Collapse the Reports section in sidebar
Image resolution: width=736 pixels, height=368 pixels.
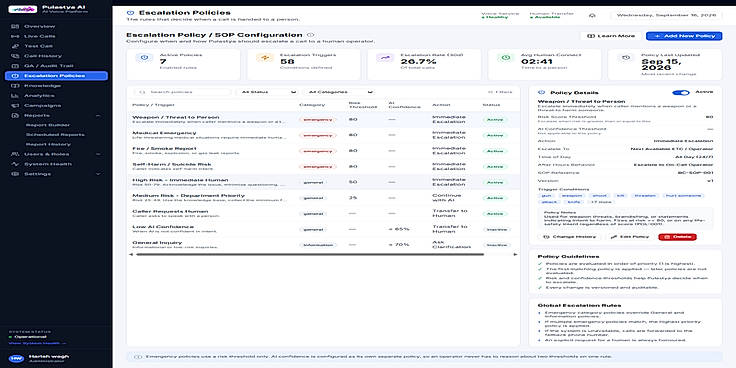coord(98,115)
